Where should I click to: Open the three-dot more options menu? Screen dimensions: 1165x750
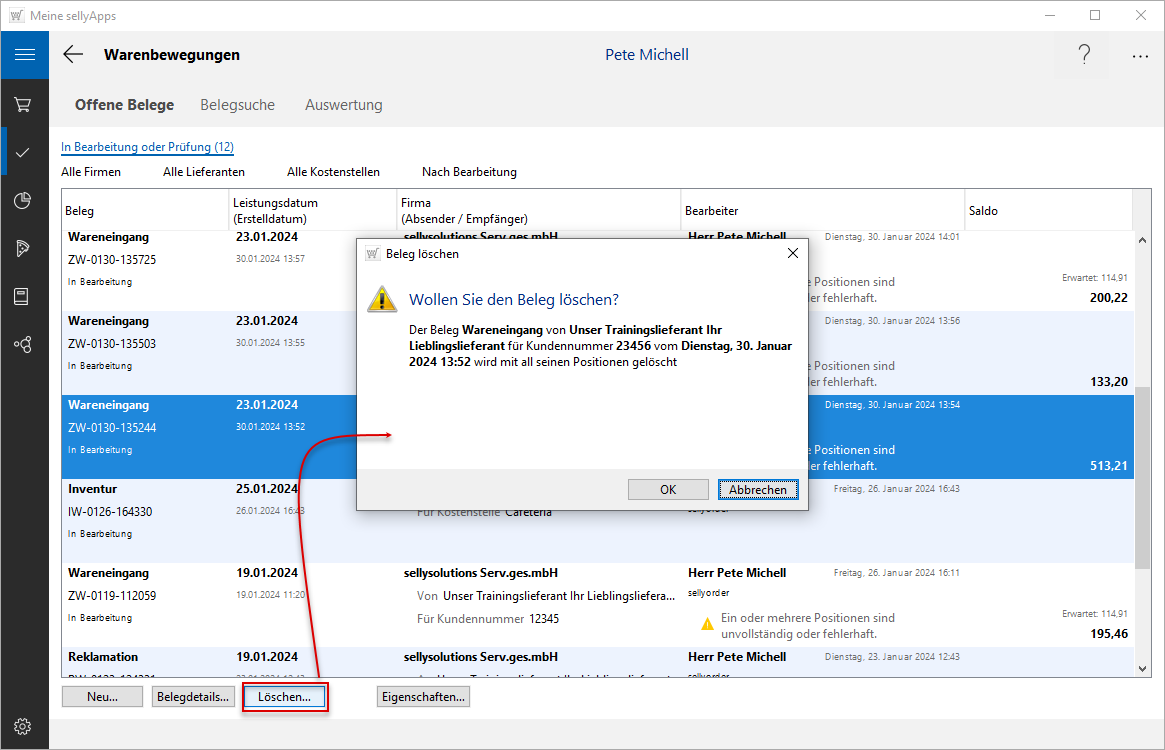pyautogui.click(x=1140, y=57)
